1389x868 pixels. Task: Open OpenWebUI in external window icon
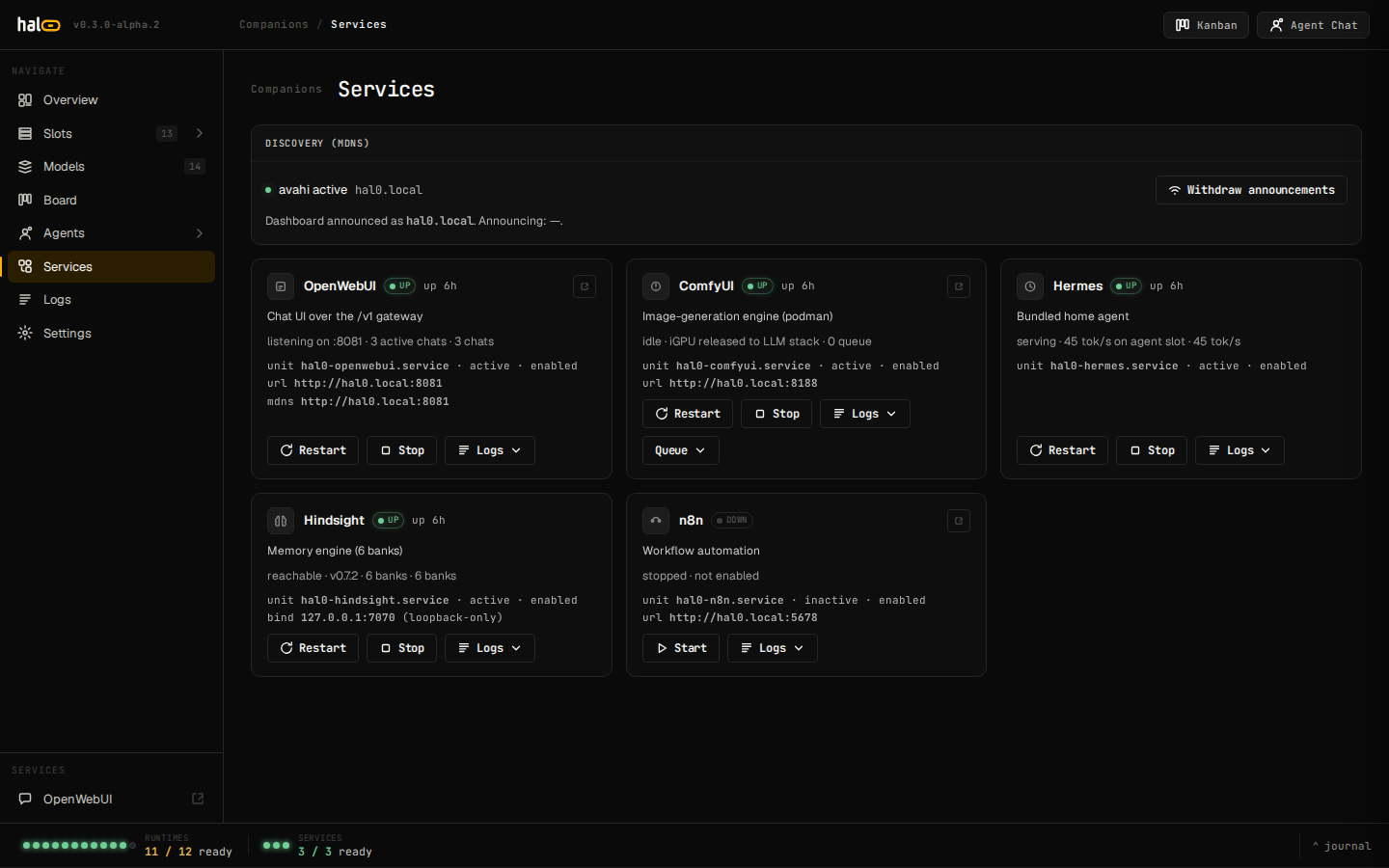585,286
